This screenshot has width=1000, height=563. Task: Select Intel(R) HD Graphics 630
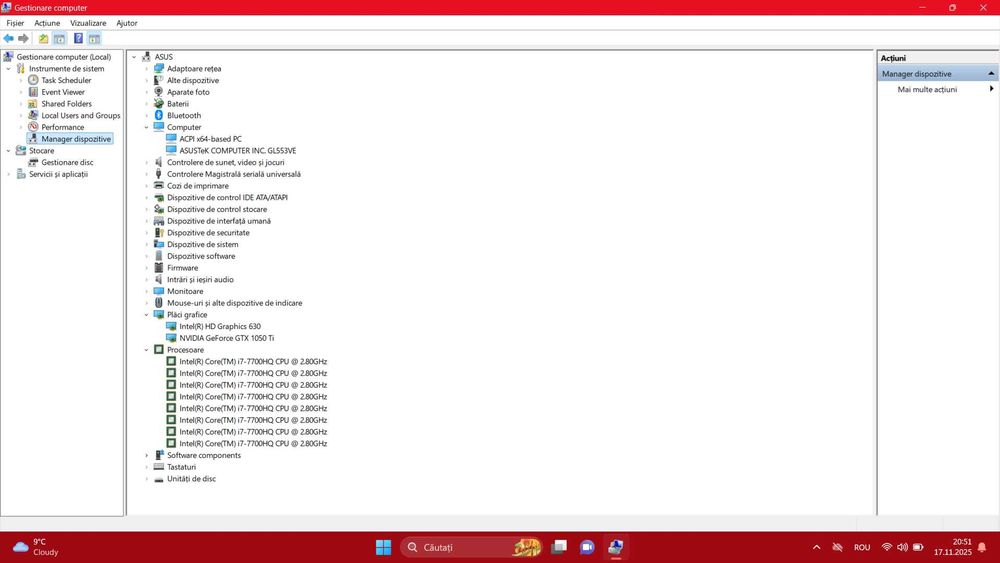(220, 326)
